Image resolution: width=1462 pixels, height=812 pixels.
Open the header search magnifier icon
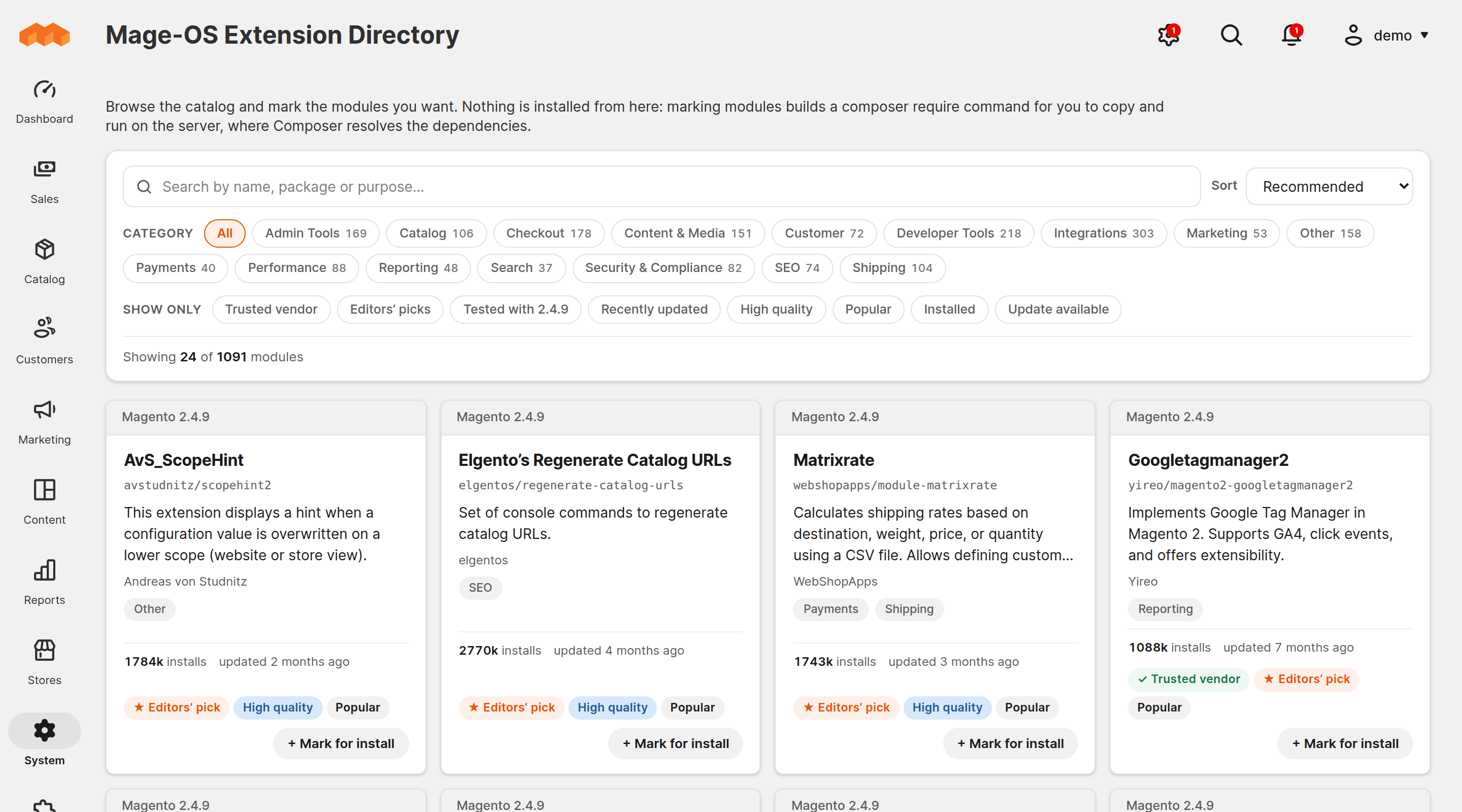(x=1231, y=35)
